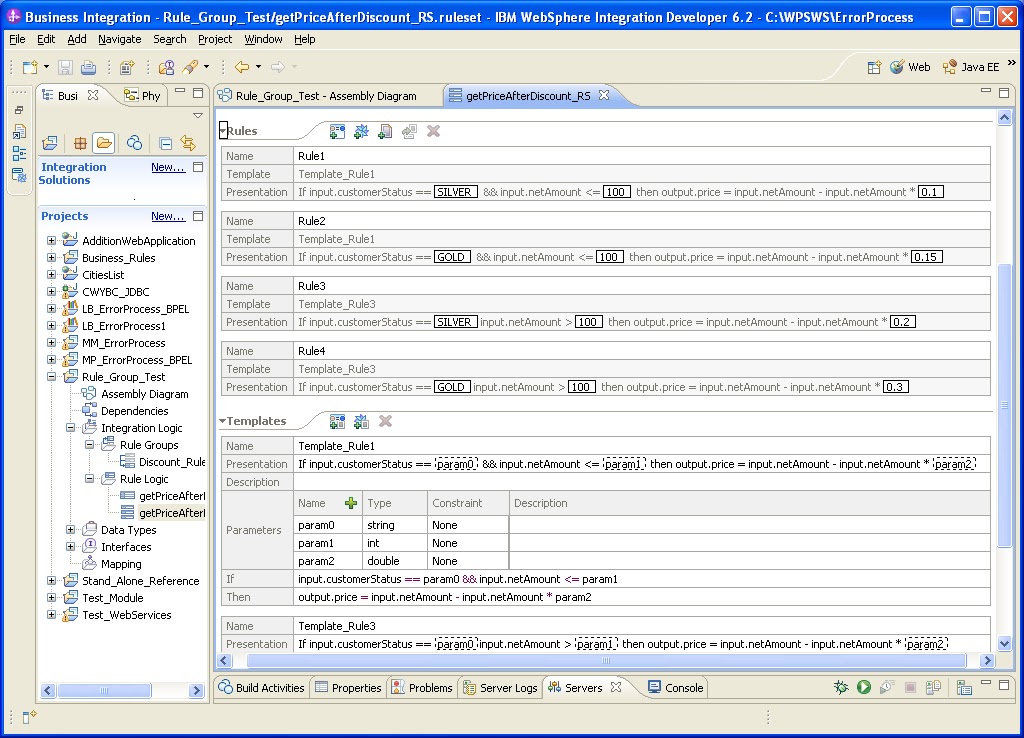
Task: Expand the Interfaces node
Action: point(71,546)
